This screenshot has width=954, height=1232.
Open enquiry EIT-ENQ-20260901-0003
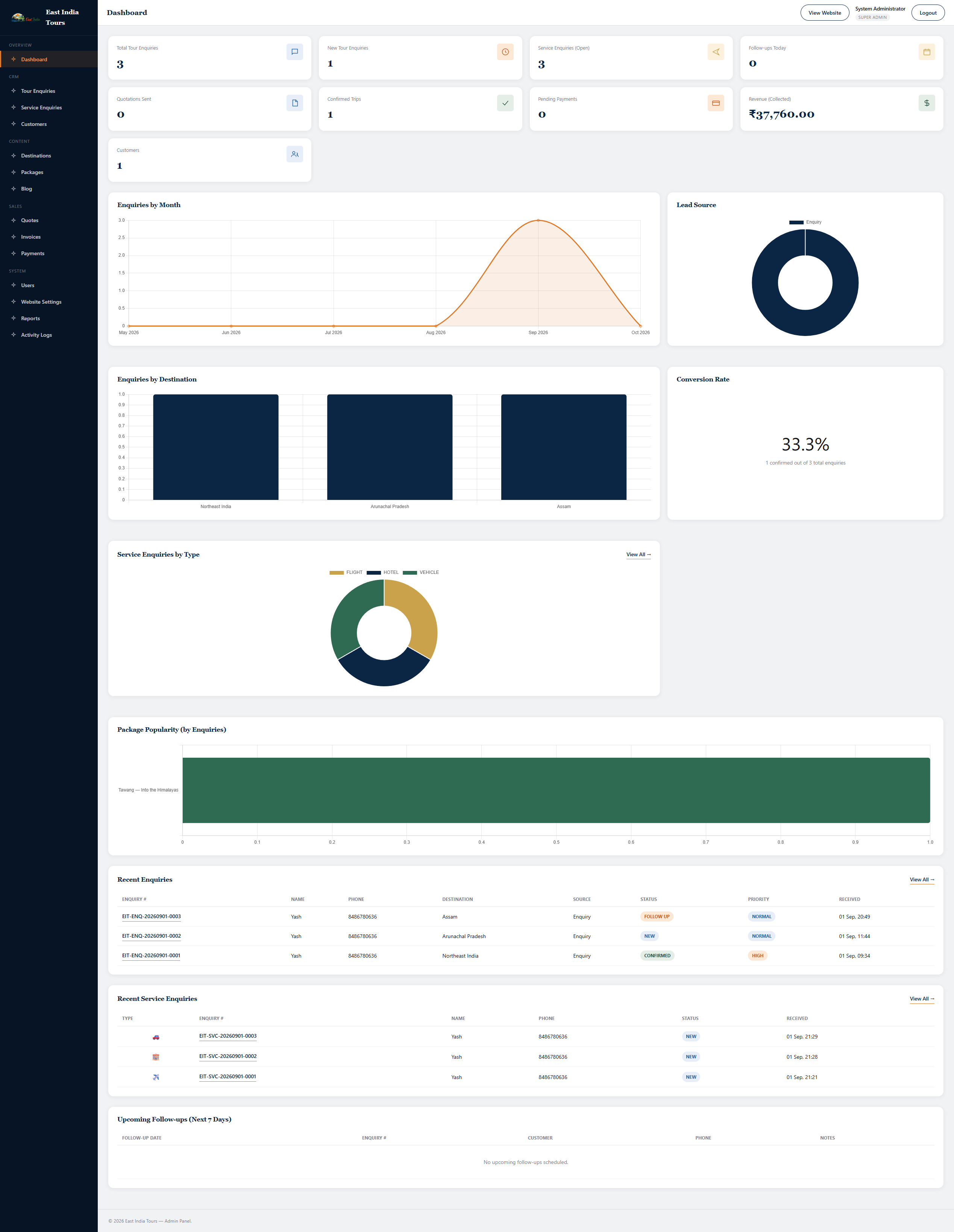[x=151, y=917]
